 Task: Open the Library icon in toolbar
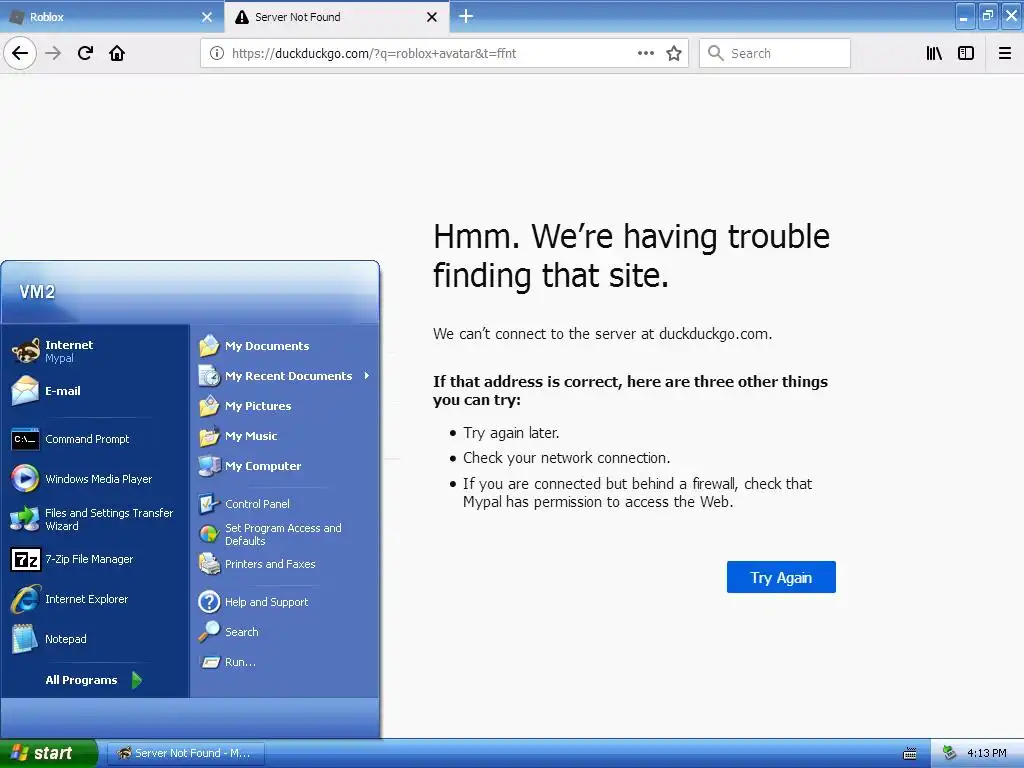coord(934,53)
